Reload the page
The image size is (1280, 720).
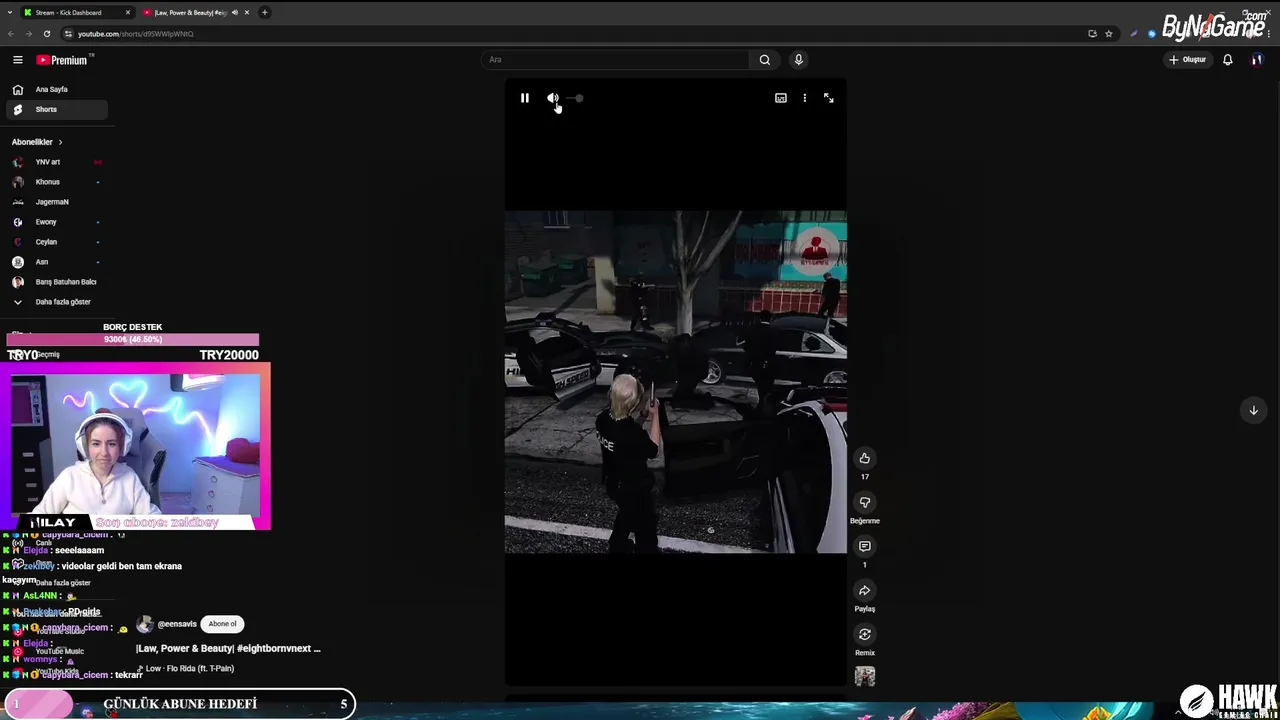coord(46,34)
